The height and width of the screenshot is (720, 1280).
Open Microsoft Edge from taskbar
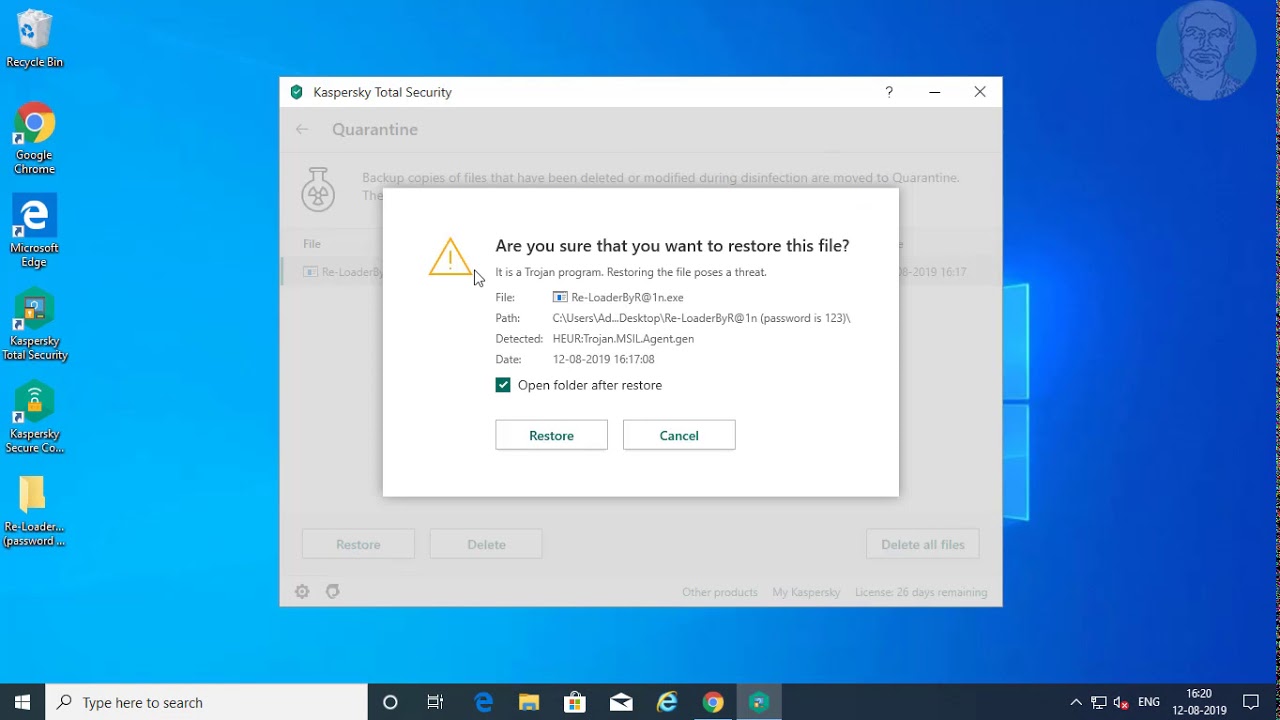[484, 702]
